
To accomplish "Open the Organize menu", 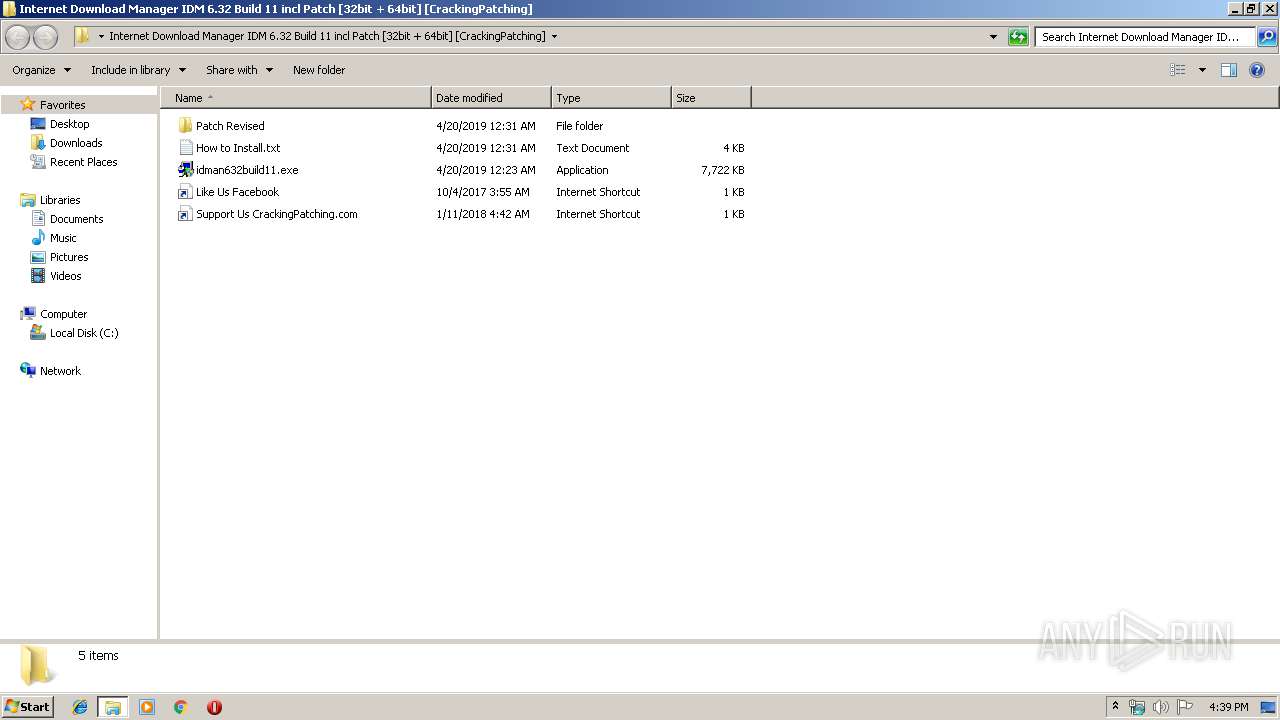I will (41, 70).
